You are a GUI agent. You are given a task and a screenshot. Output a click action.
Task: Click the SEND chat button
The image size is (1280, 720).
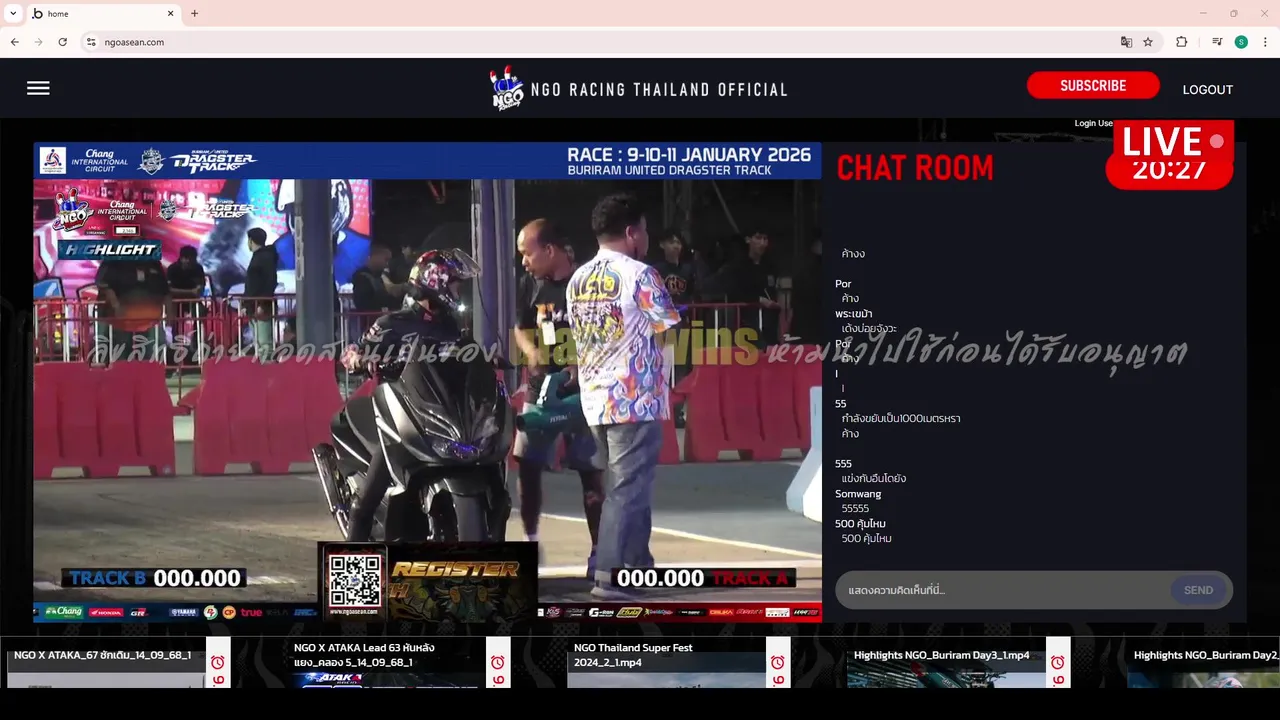tap(1198, 590)
